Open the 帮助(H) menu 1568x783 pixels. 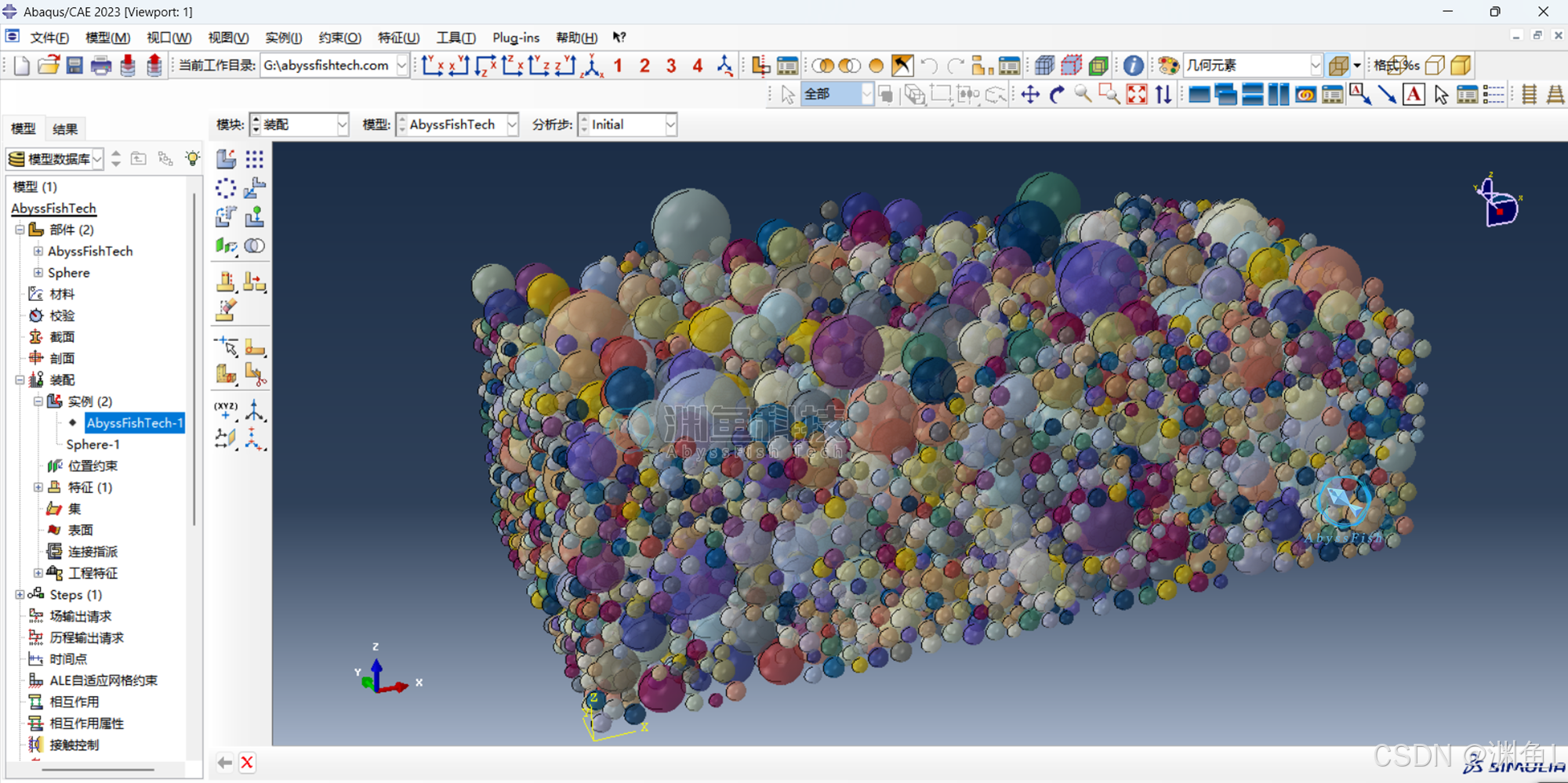click(576, 38)
